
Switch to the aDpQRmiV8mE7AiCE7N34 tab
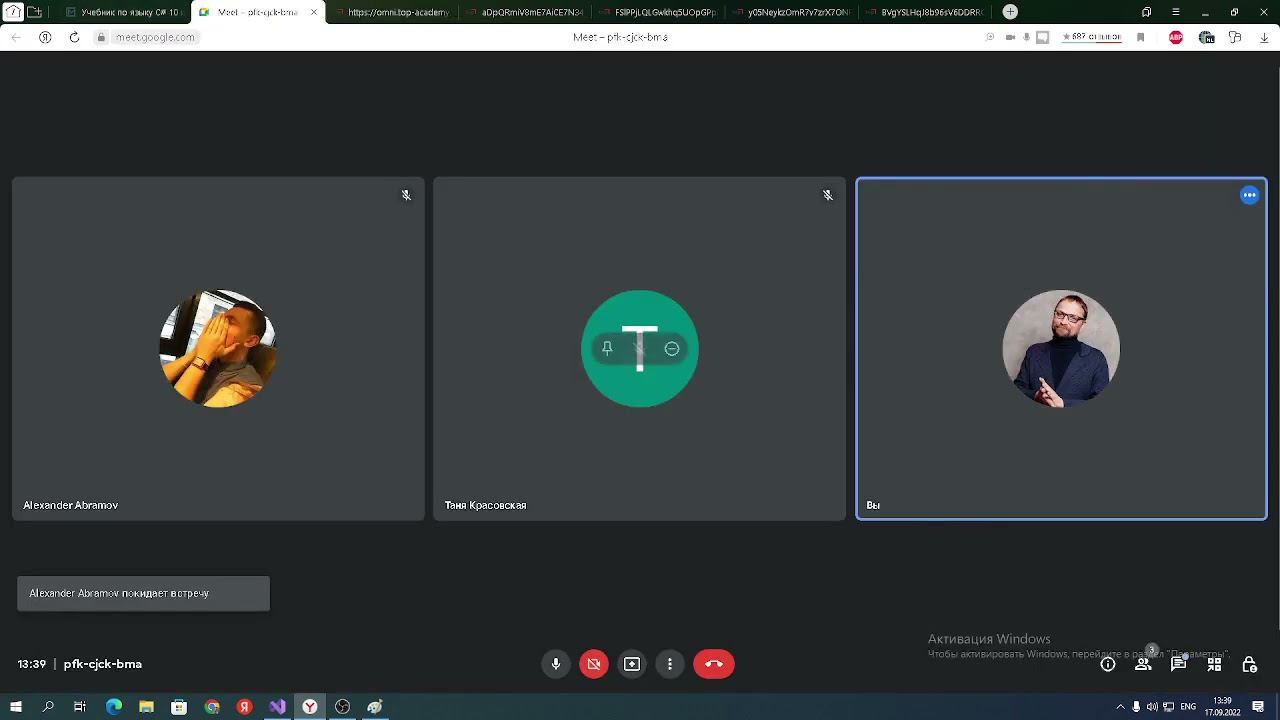point(525,12)
